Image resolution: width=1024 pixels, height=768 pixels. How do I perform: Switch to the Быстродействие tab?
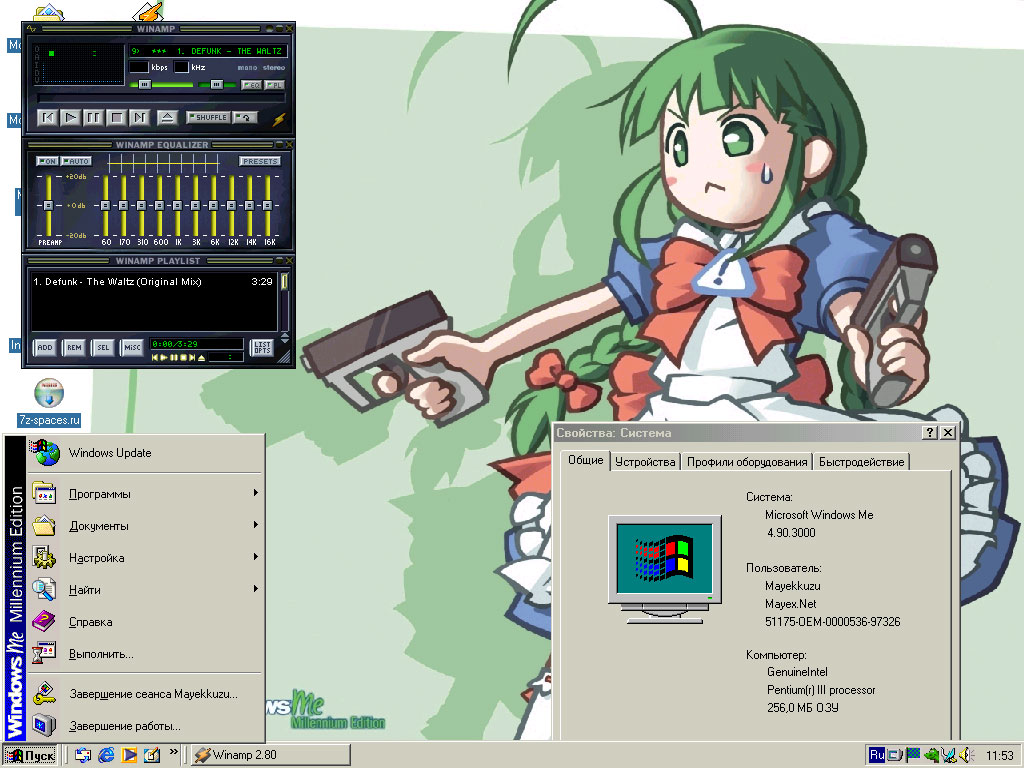[861, 462]
